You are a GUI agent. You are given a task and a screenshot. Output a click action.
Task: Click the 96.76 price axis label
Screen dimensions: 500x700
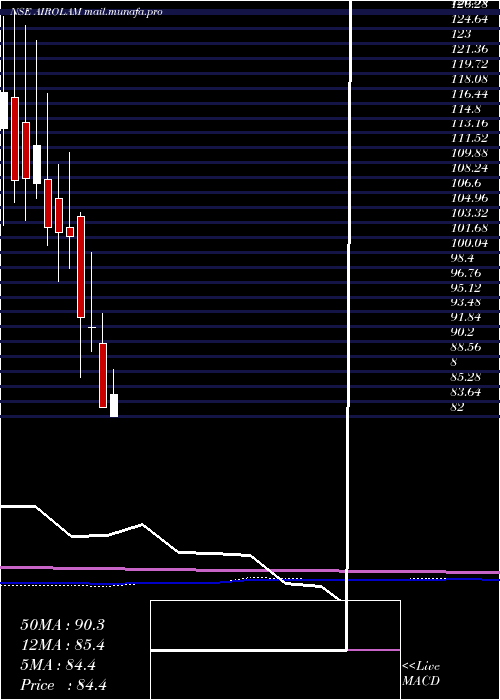coord(466,273)
